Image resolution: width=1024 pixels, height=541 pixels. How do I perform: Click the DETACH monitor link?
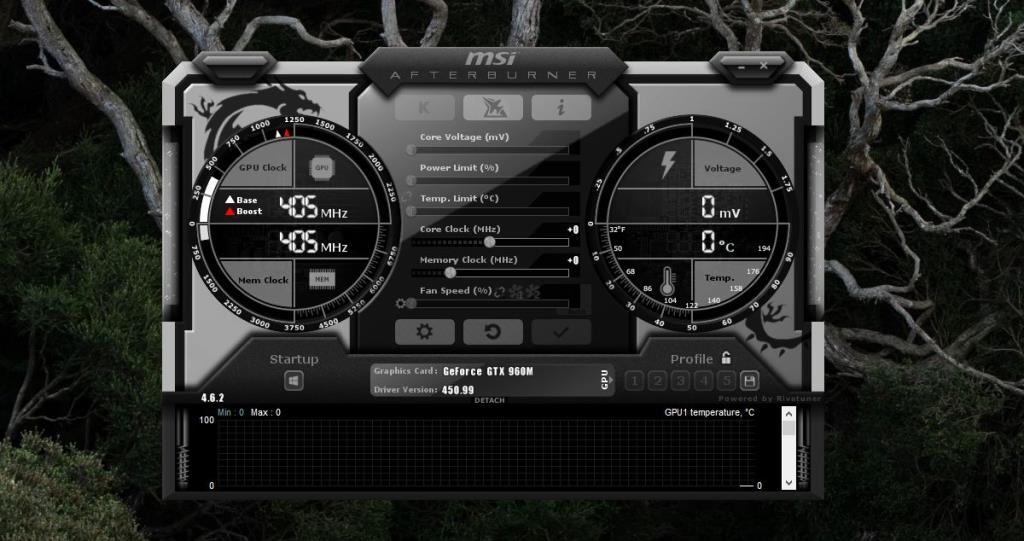(489, 401)
